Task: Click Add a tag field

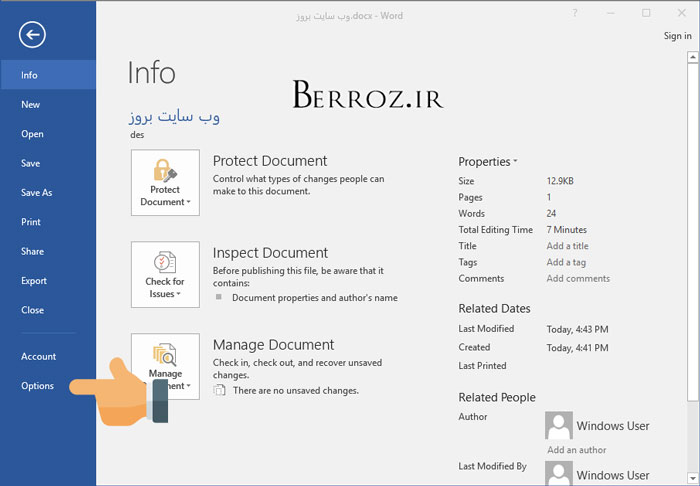Action: coord(566,262)
